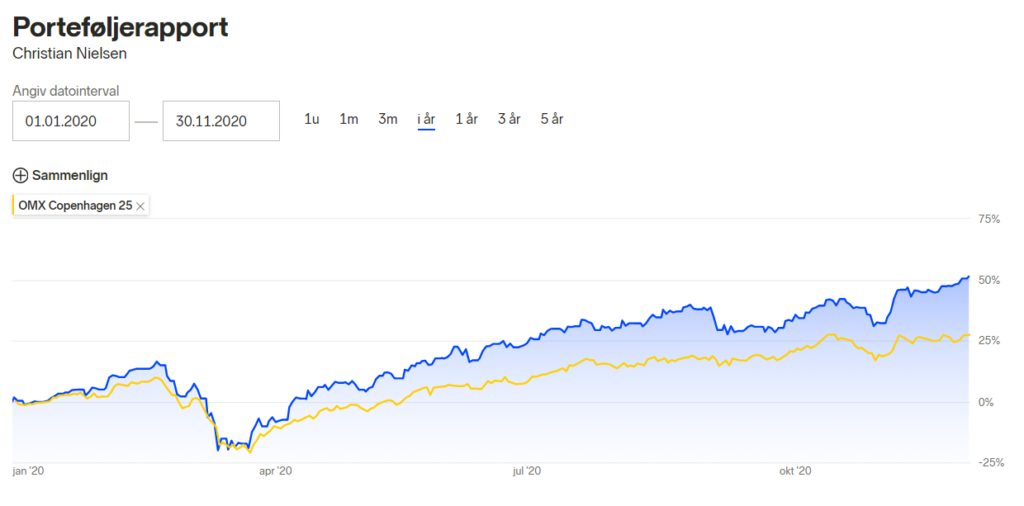Screen dimensions: 1024x506
Task: Click the yellow OMX color marker
Action: pos(13,206)
